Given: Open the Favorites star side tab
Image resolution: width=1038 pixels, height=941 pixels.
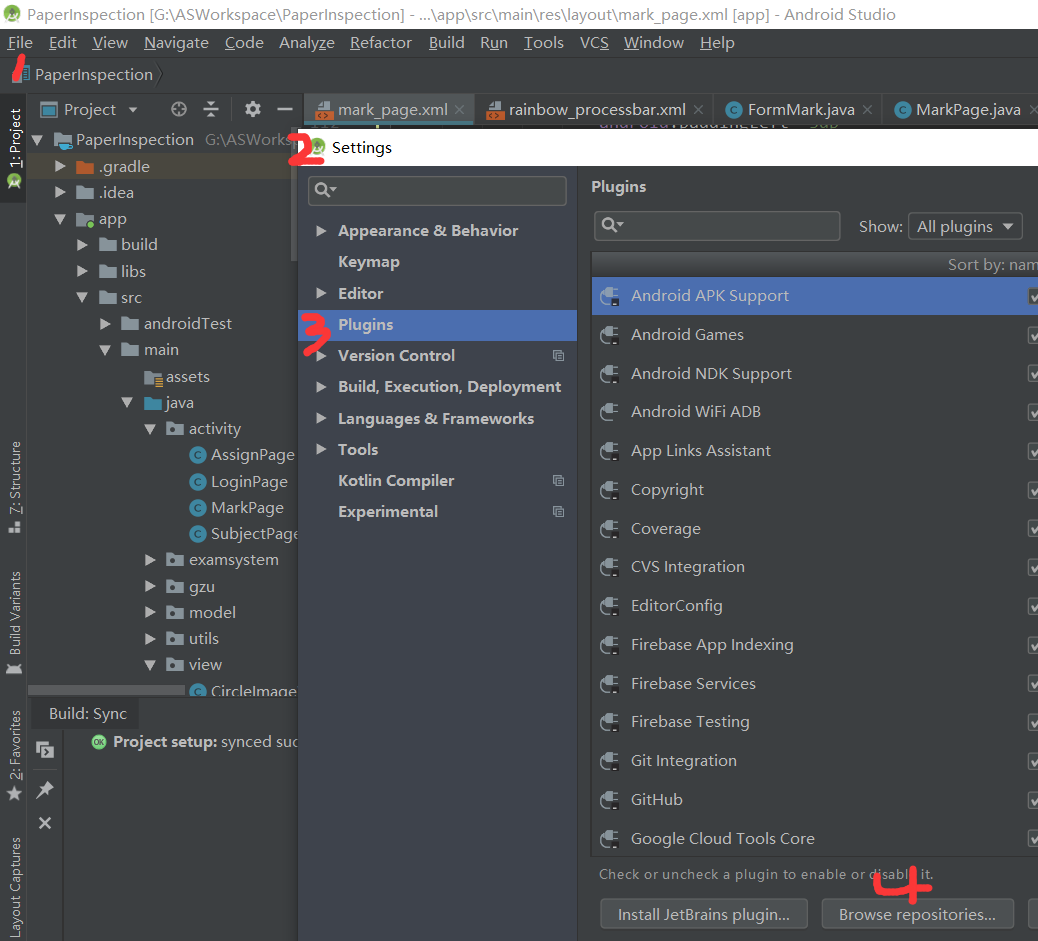Looking at the screenshot, I should click(14, 755).
